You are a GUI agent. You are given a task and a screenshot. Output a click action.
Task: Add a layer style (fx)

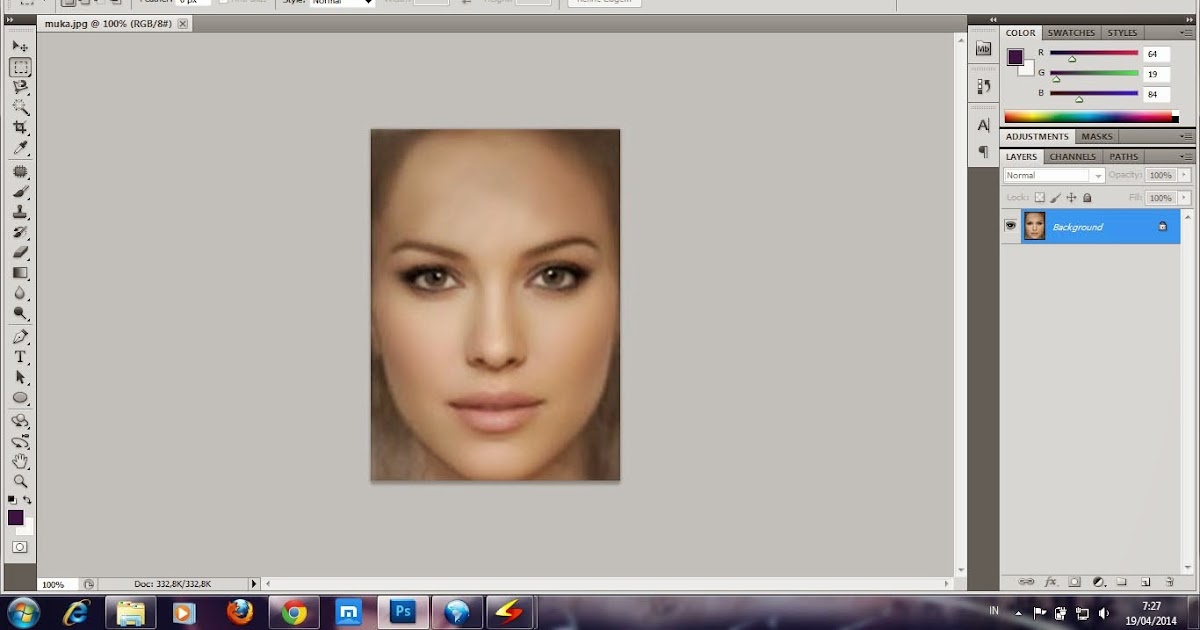[1051, 582]
